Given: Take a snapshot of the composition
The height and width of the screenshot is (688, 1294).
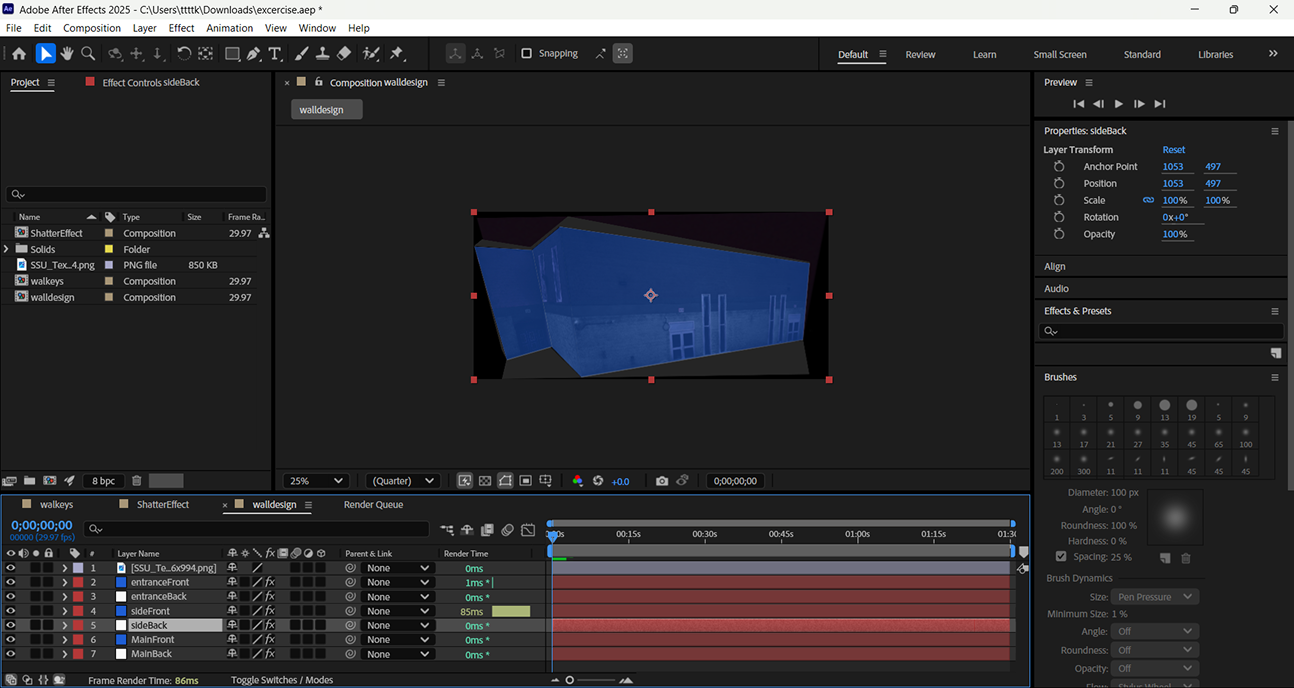Looking at the screenshot, I should click(662, 481).
